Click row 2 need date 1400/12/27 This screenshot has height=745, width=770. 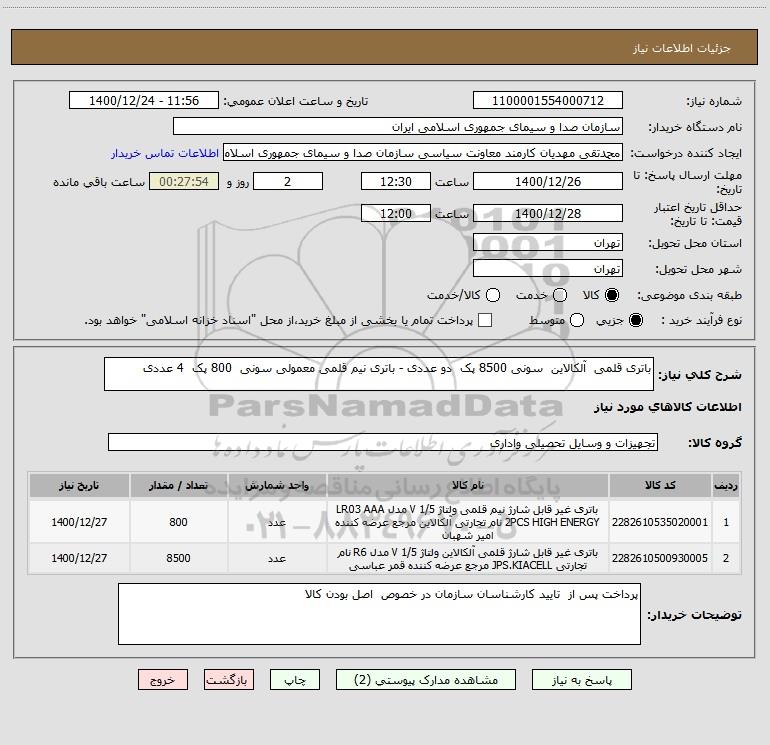click(79, 558)
